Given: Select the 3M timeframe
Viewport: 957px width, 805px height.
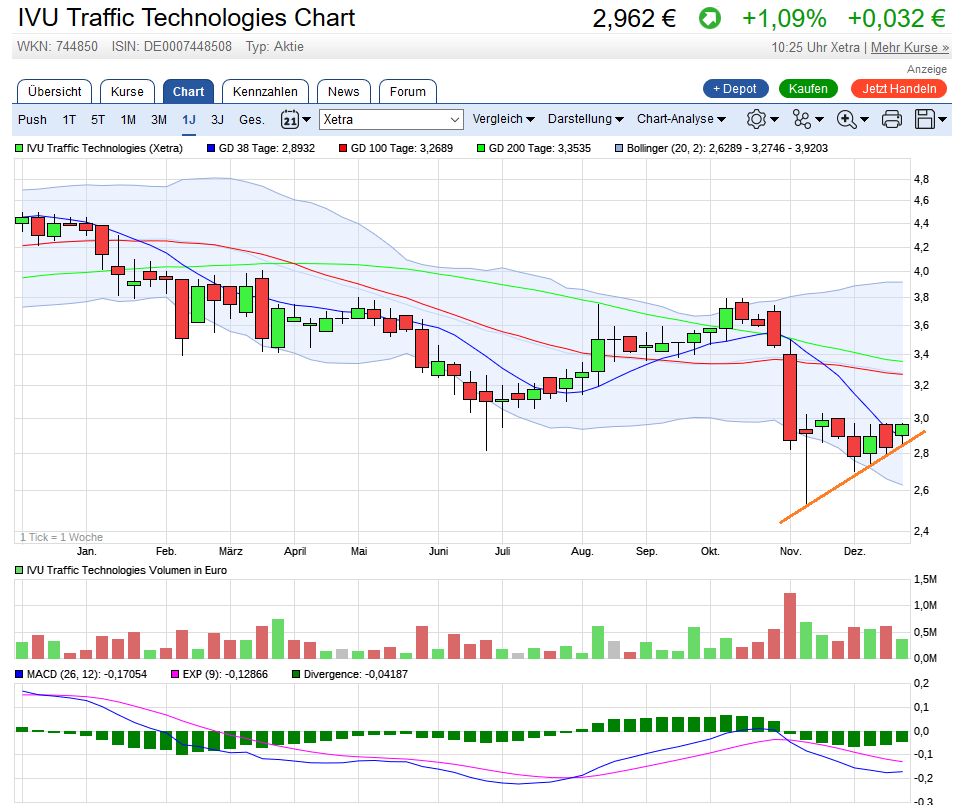Looking at the screenshot, I should (159, 120).
